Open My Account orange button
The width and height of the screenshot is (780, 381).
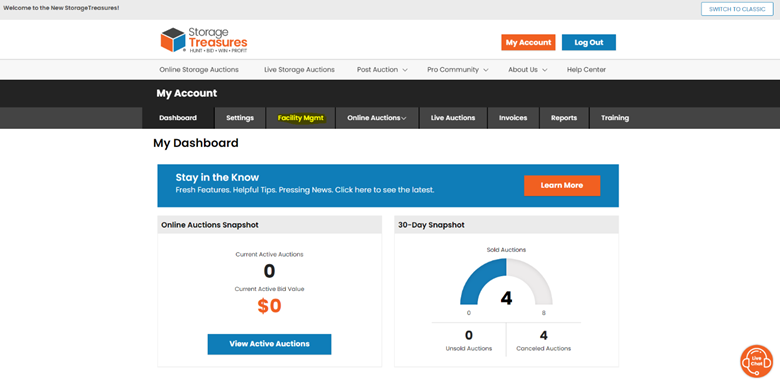[528, 43]
